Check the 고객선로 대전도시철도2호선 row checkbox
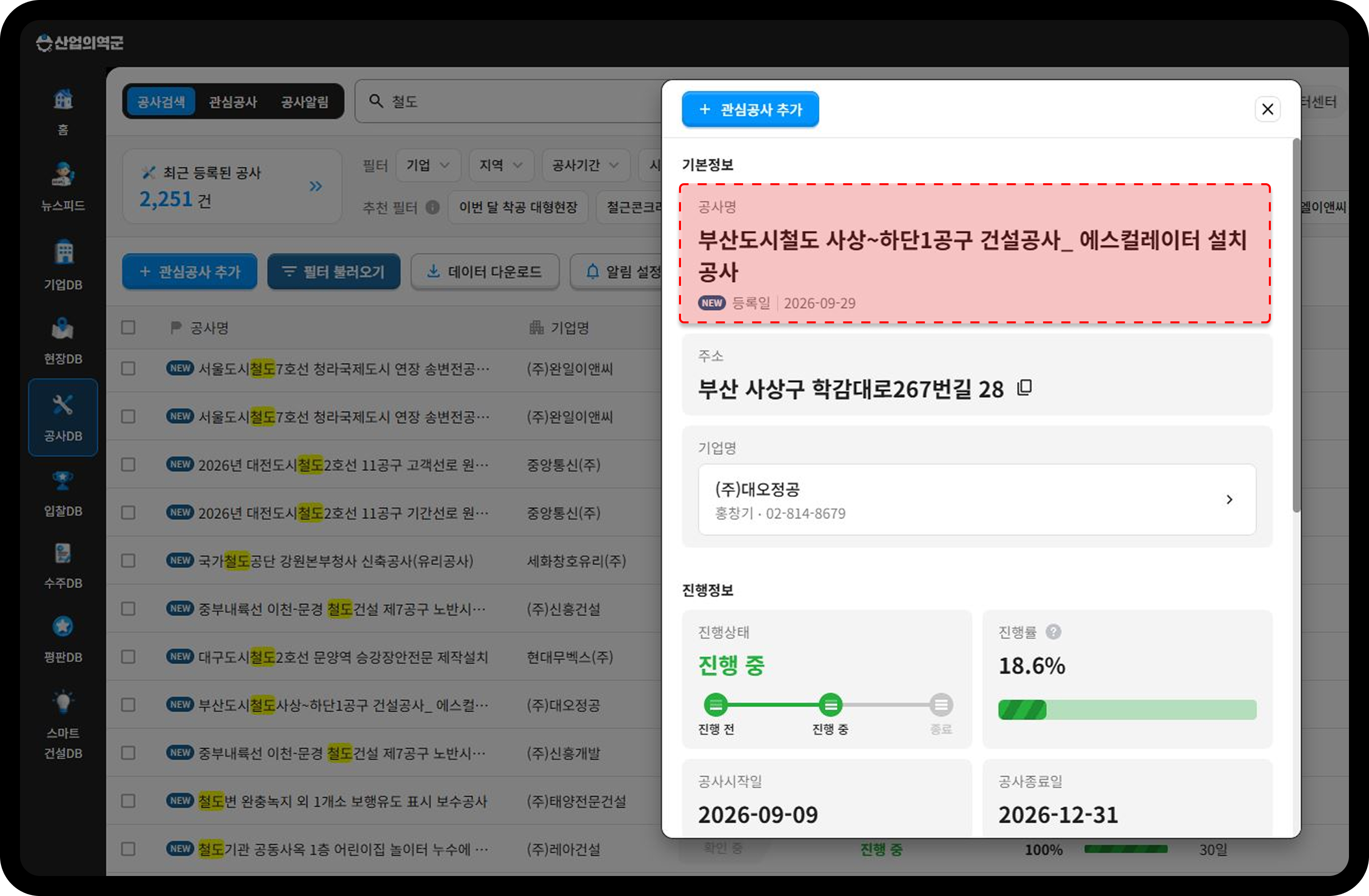 tap(128, 464)
